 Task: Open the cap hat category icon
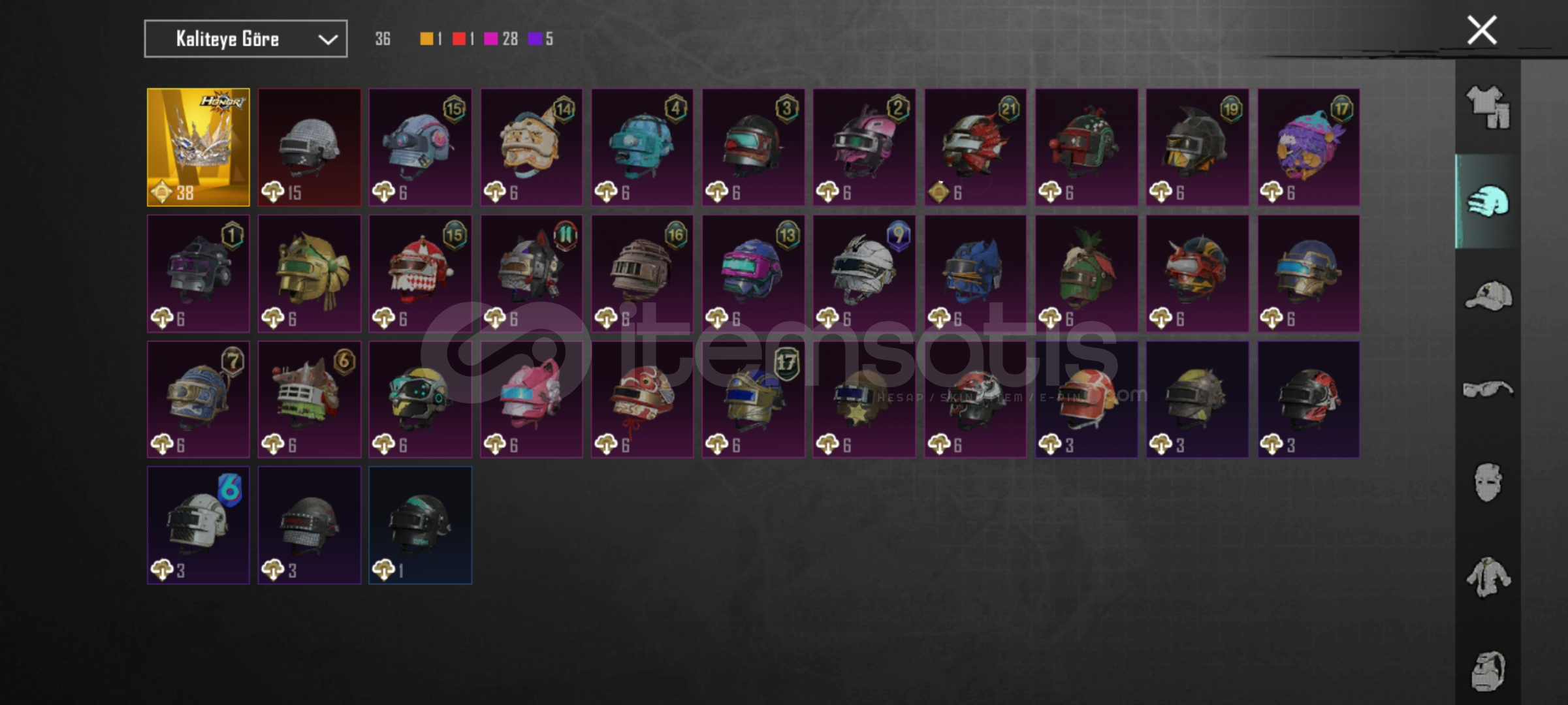(1488, 296)
